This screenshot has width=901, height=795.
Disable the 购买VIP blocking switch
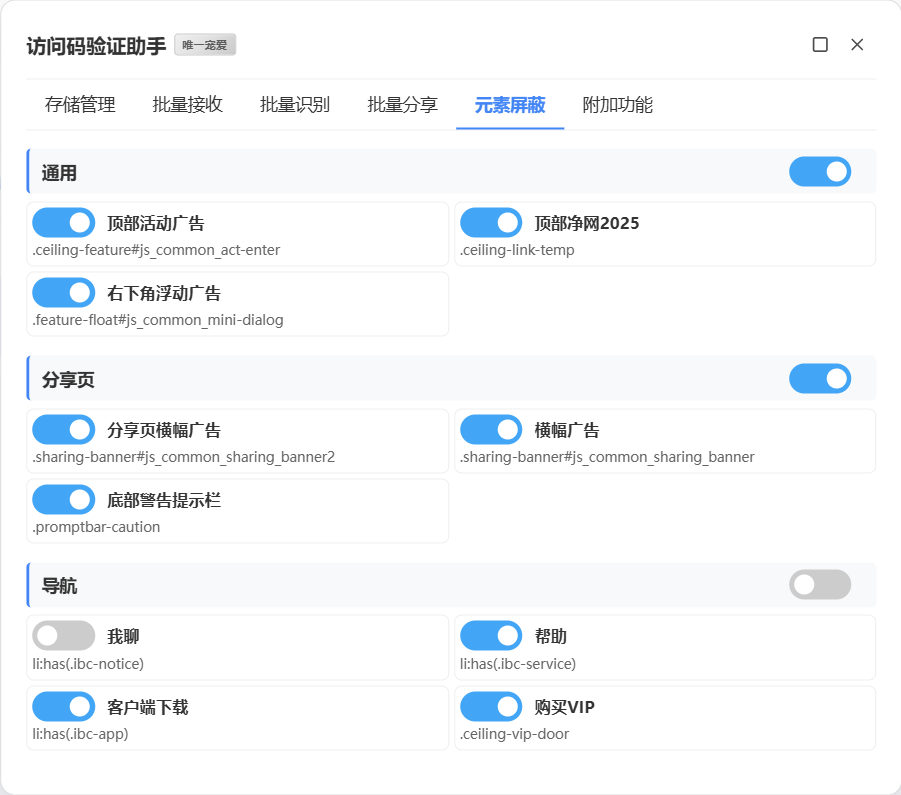(491, 707)
